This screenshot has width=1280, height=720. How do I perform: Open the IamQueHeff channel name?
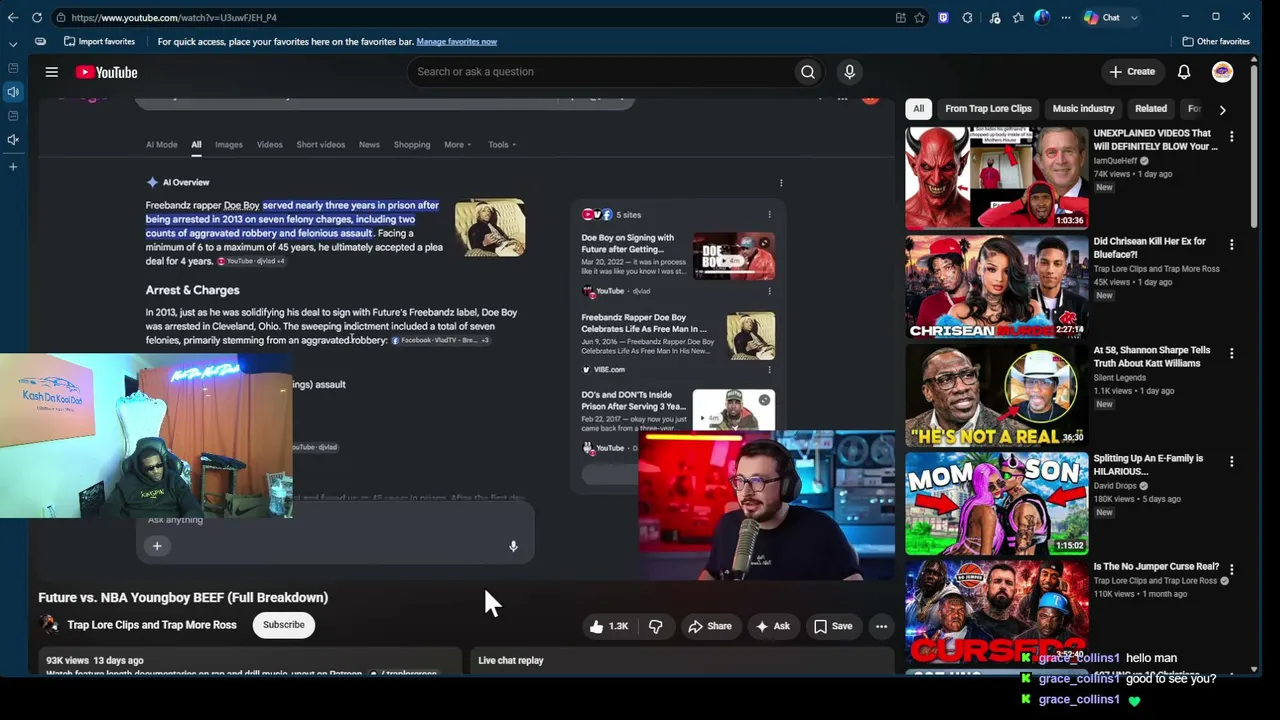click(x=1115, y=161)
